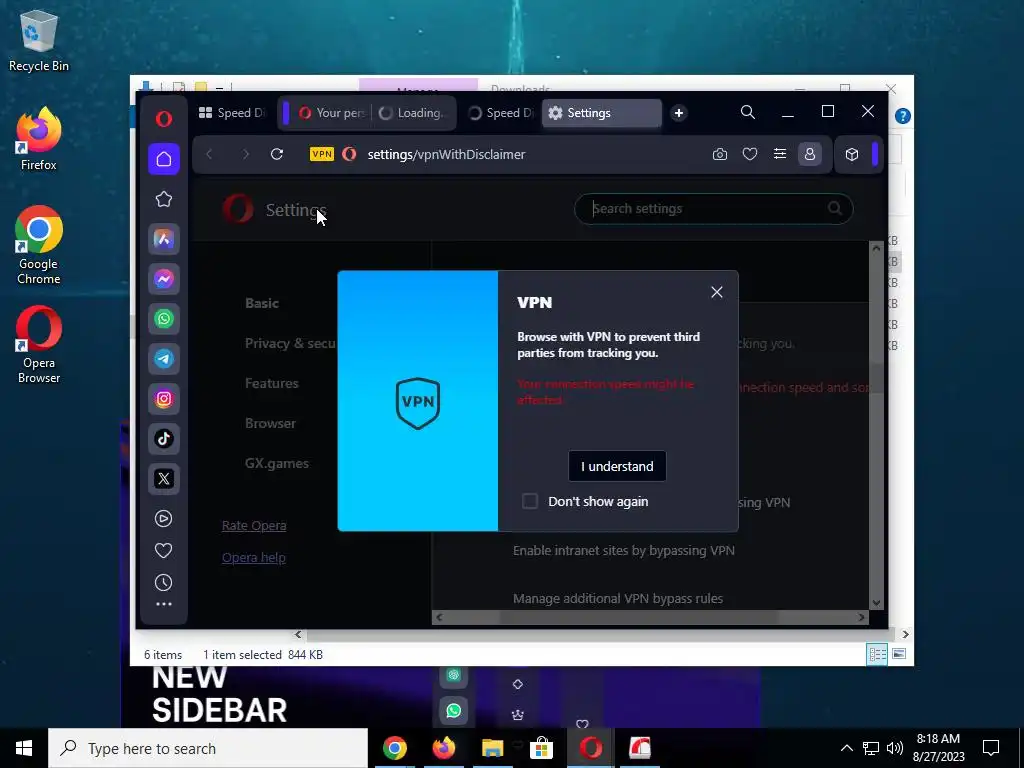Image resolution: width=1024 pixels, height=768 pixels.
Task: Open History clock icon in sidebar
Action: 163,583
